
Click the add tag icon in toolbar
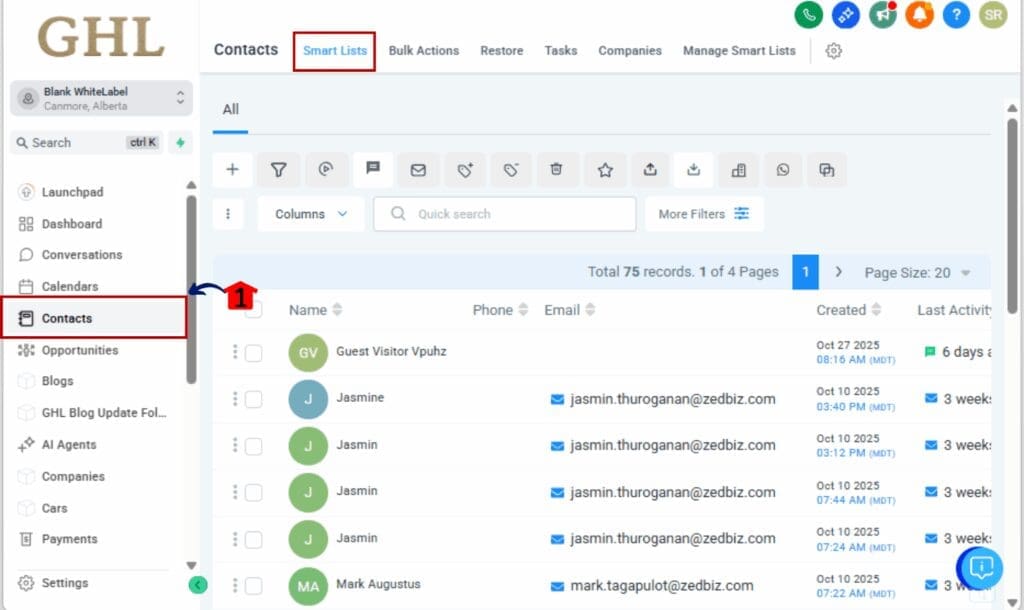coord(465,170)
